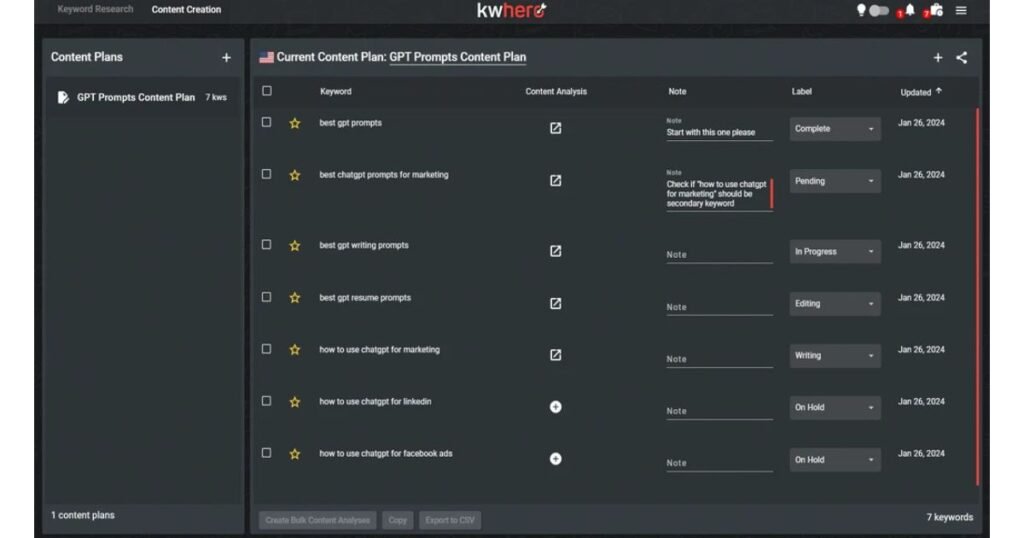Check the box for how to use chatgpt for linkedin

click(266, 401)
